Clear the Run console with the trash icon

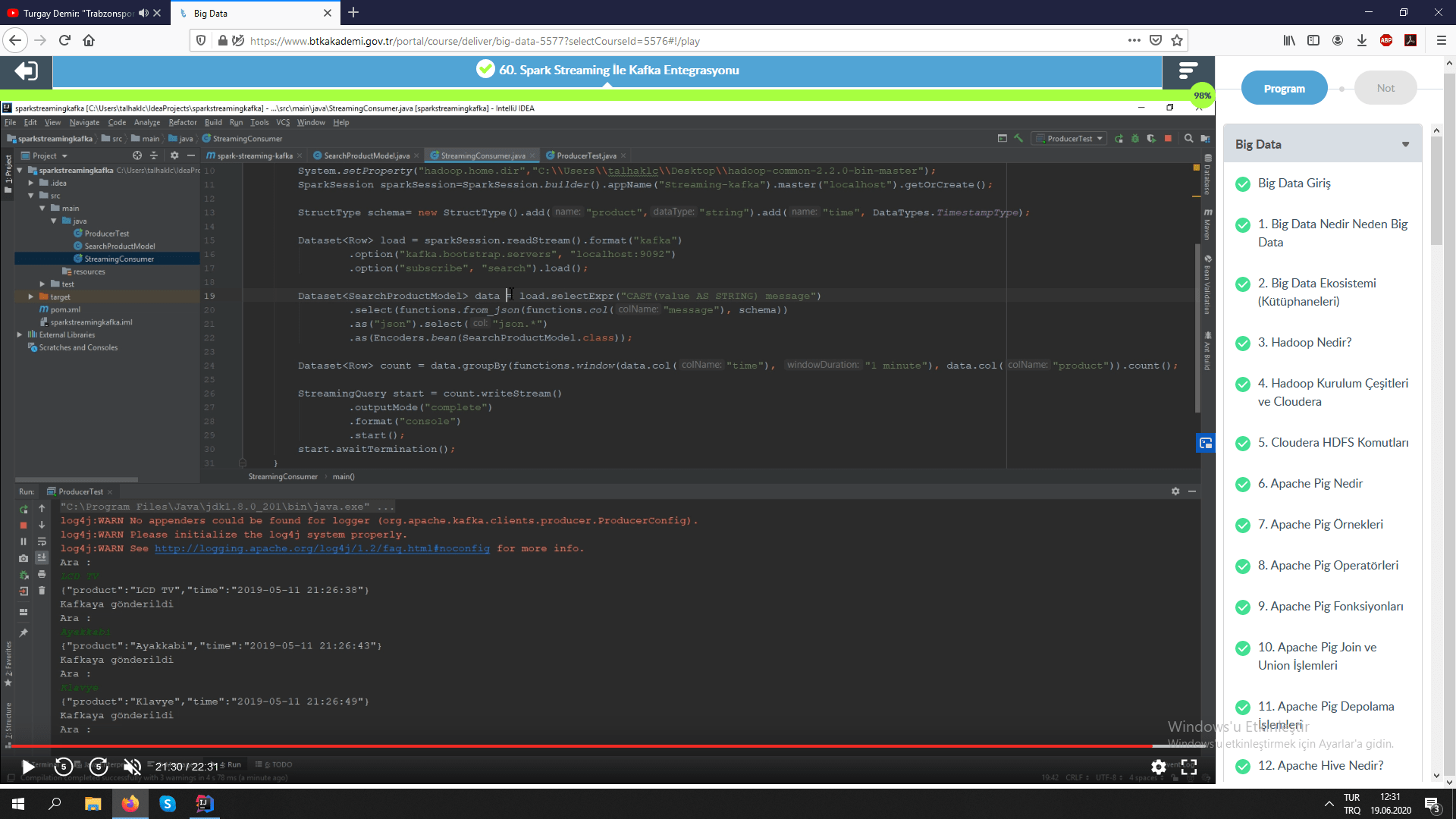pos(42,590)
